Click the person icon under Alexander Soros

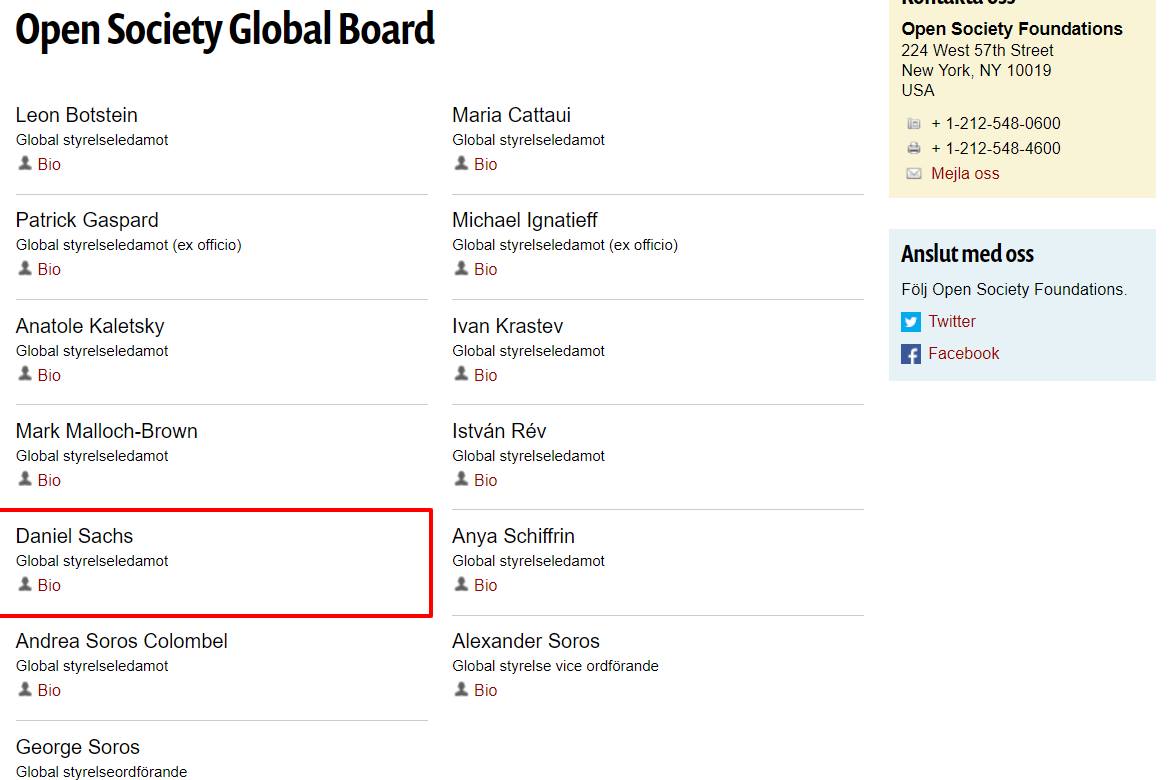point(461,689)
